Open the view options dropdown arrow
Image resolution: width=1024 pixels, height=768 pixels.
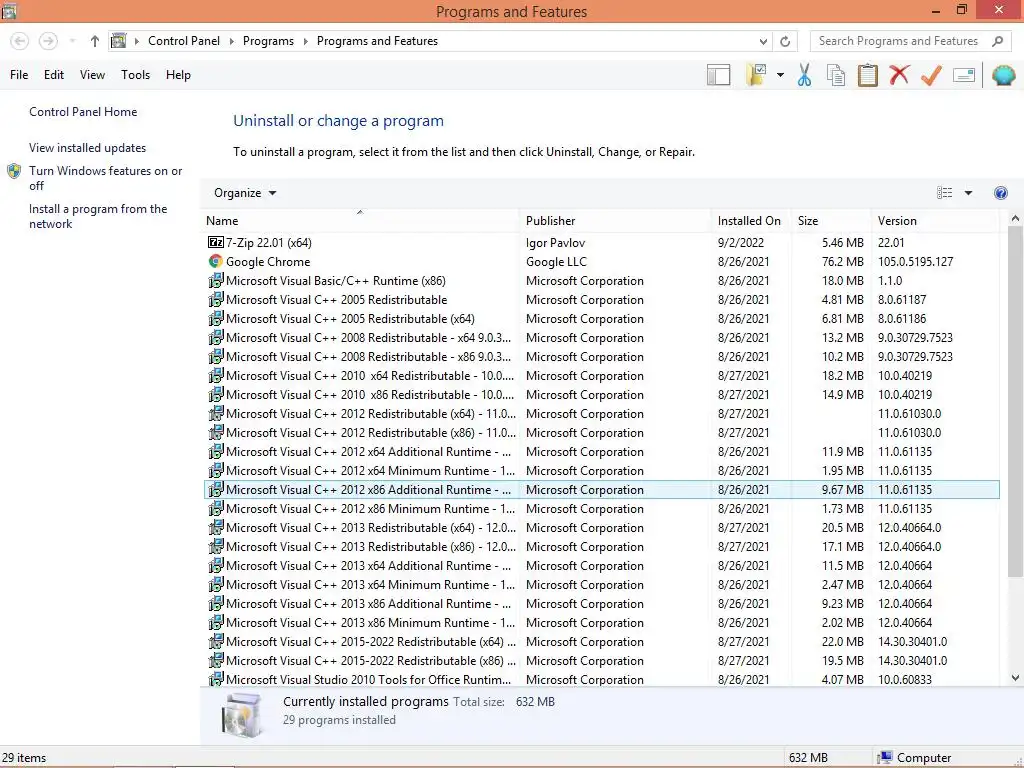968,193
